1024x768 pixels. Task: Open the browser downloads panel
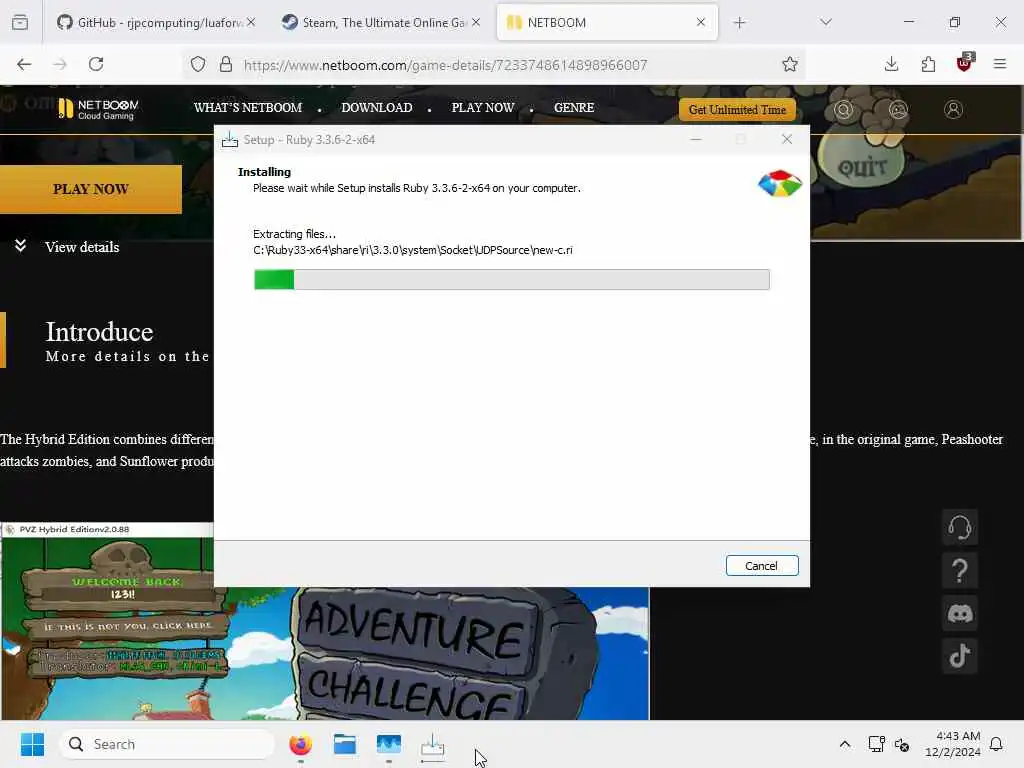pyautogui.click(x=891, y=64)
